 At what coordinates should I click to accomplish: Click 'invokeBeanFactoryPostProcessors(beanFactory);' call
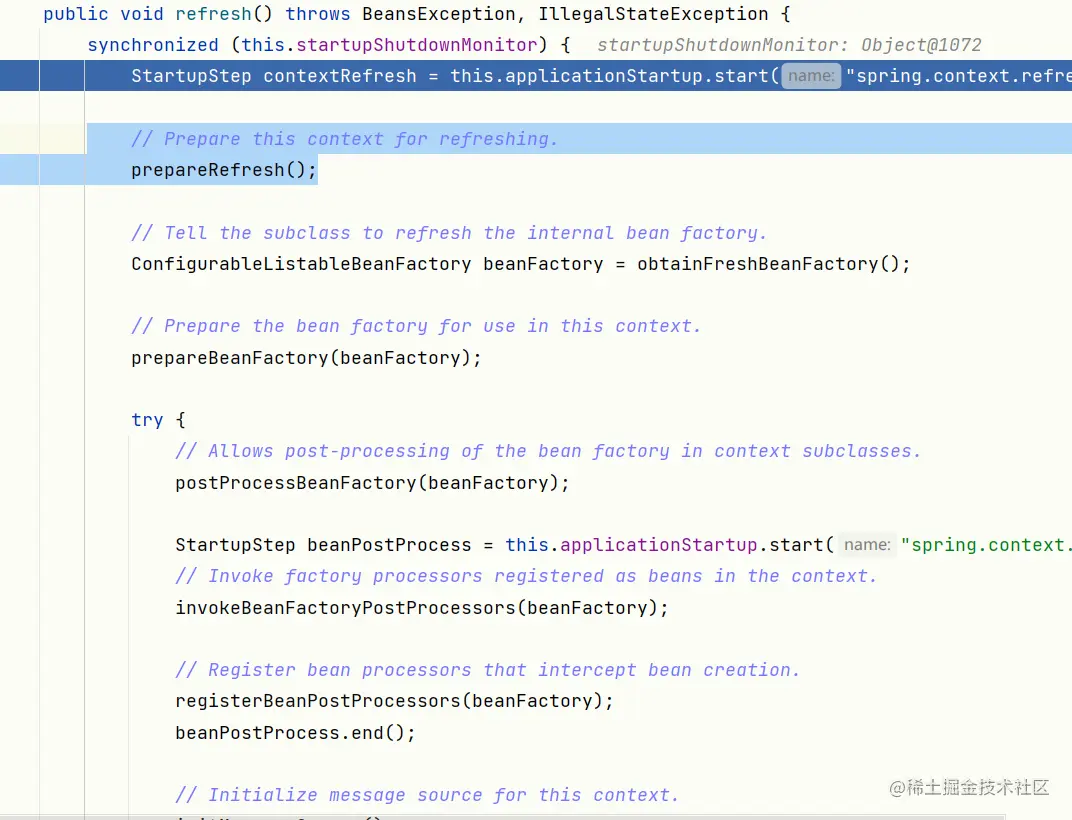pyautogui.click(x=422, y=608)
